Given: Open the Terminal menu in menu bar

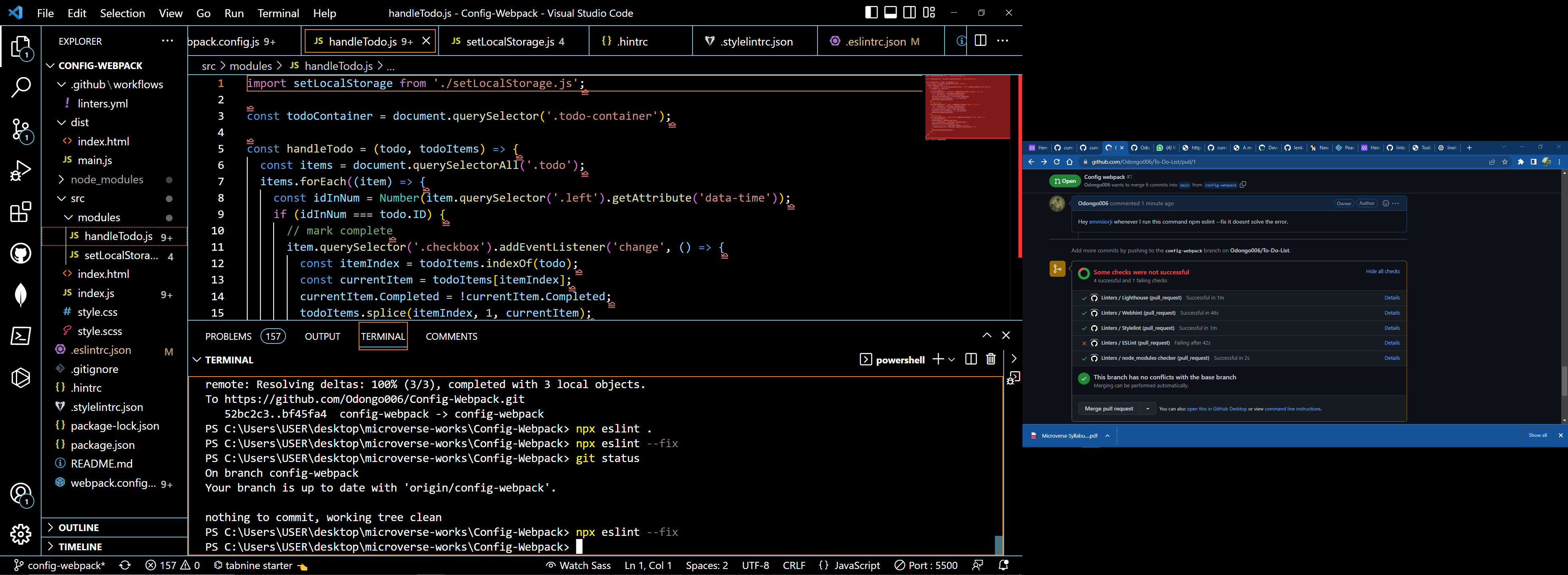Looking at the screenshot, I should pos(278,13).
